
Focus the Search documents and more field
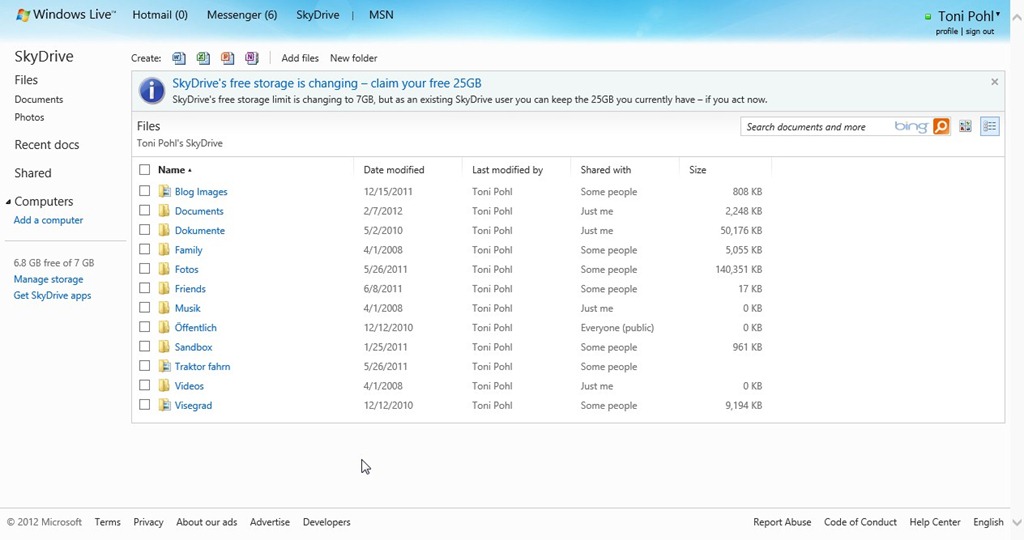[x=815, y=127]
